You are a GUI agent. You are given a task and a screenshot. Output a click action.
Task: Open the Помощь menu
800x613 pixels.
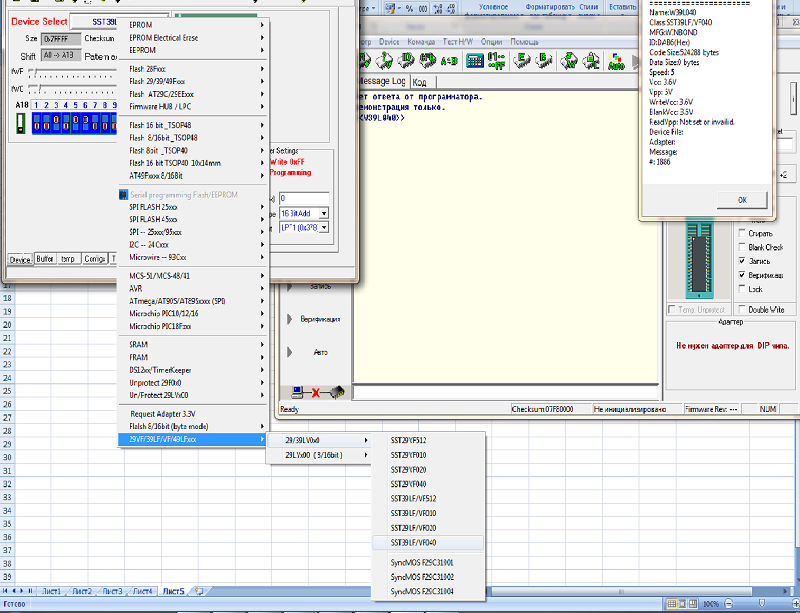(524, 42)
